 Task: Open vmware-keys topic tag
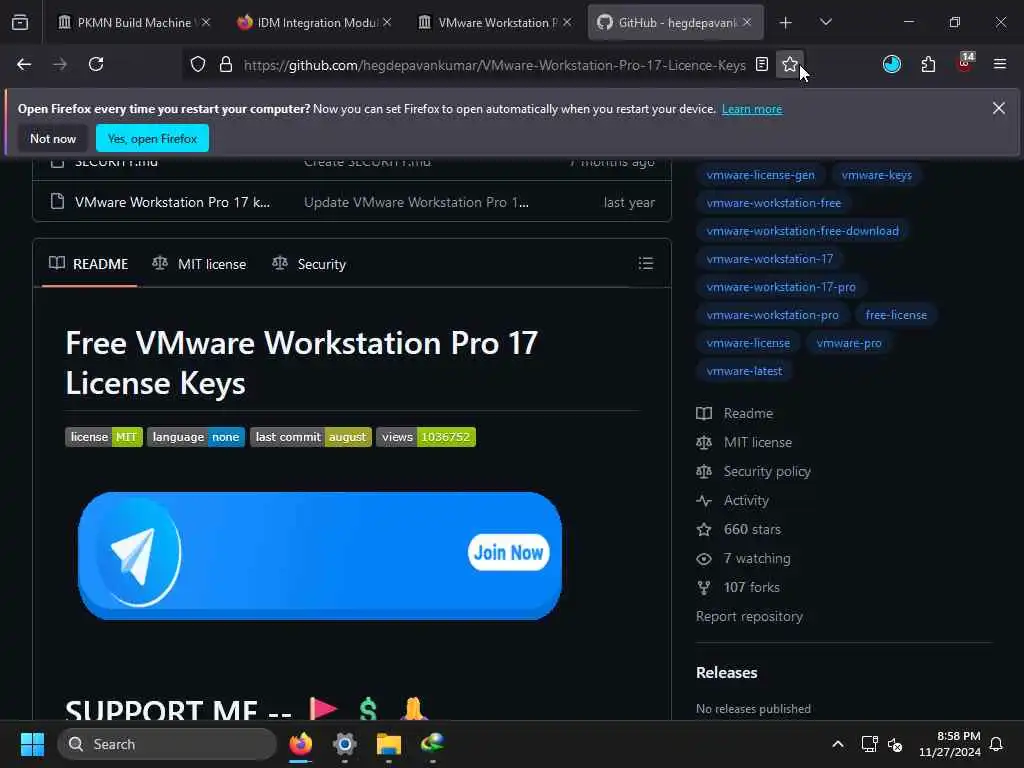point(876,175)
